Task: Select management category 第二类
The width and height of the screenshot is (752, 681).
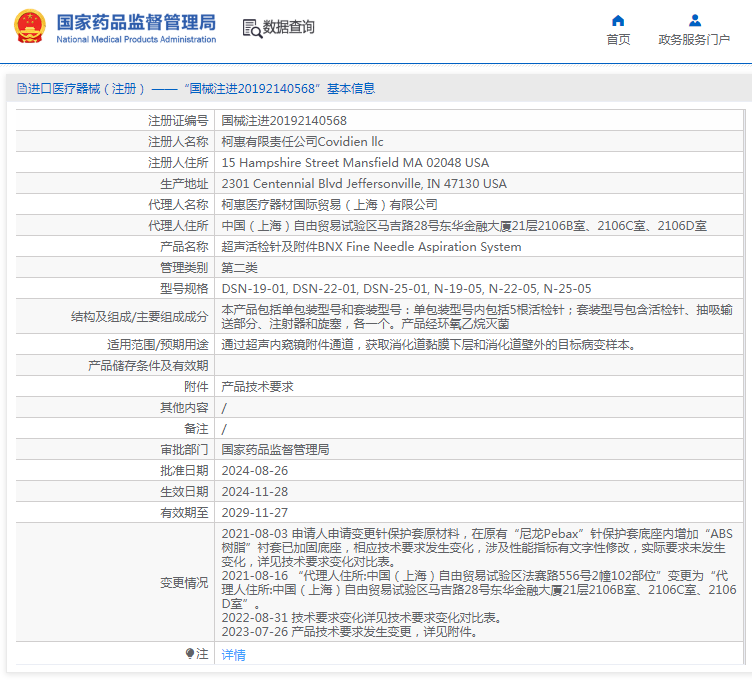Action: [x=239, y=268]
